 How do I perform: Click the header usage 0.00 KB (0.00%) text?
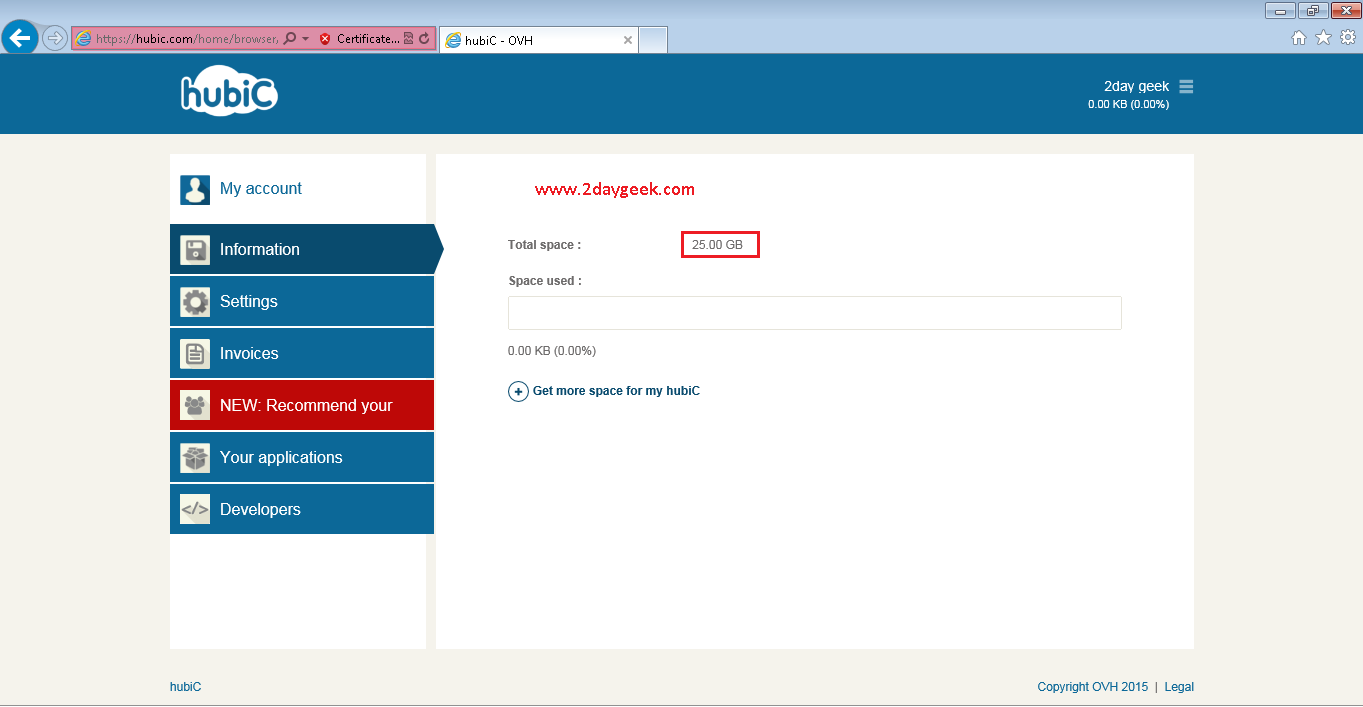point(1129,104)
